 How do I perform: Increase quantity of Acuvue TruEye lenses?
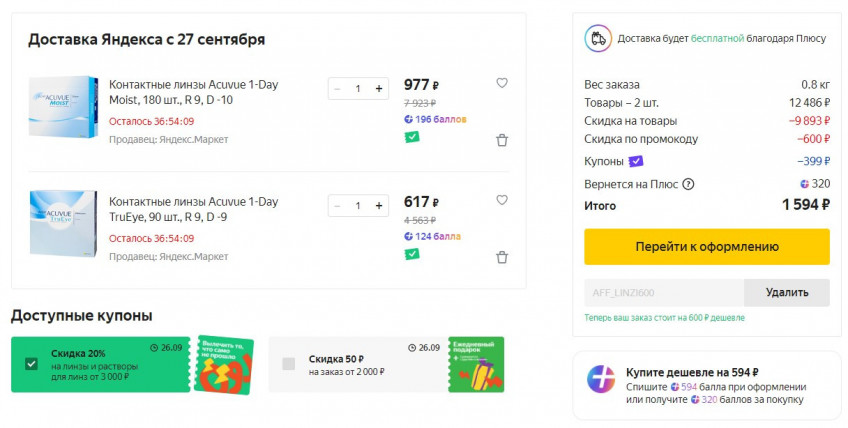(379, 205)
